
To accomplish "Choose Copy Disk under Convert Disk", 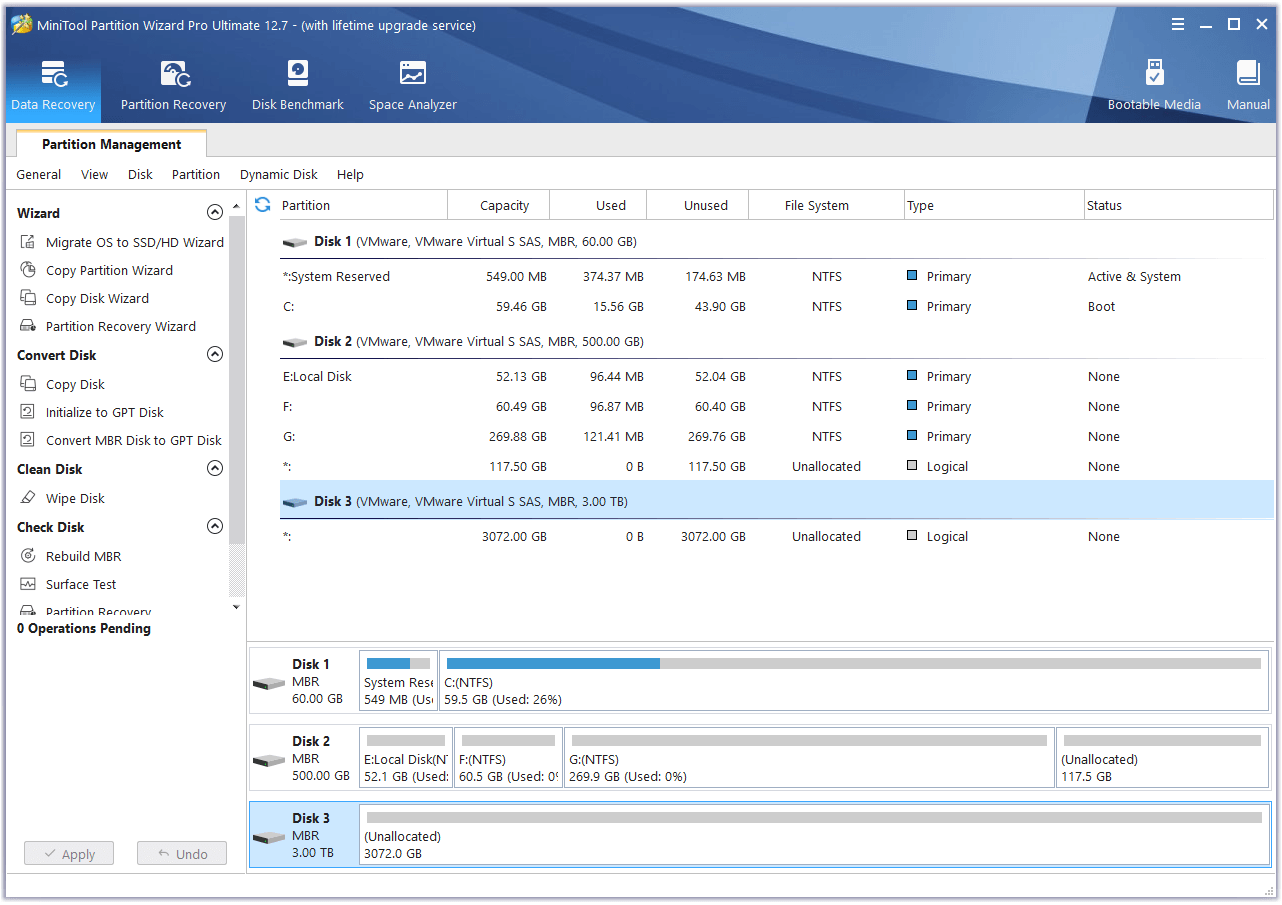I will click(63, 384).
